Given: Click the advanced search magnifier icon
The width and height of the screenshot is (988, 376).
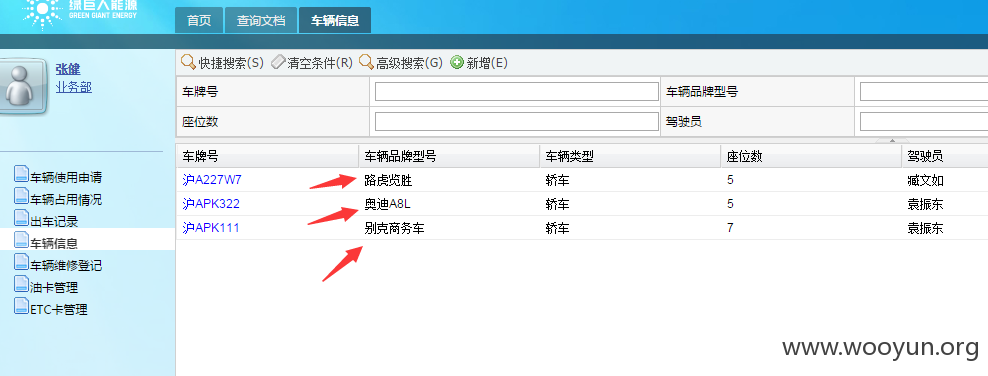Looking at the screenshot, I should click(x=367, y=62).
